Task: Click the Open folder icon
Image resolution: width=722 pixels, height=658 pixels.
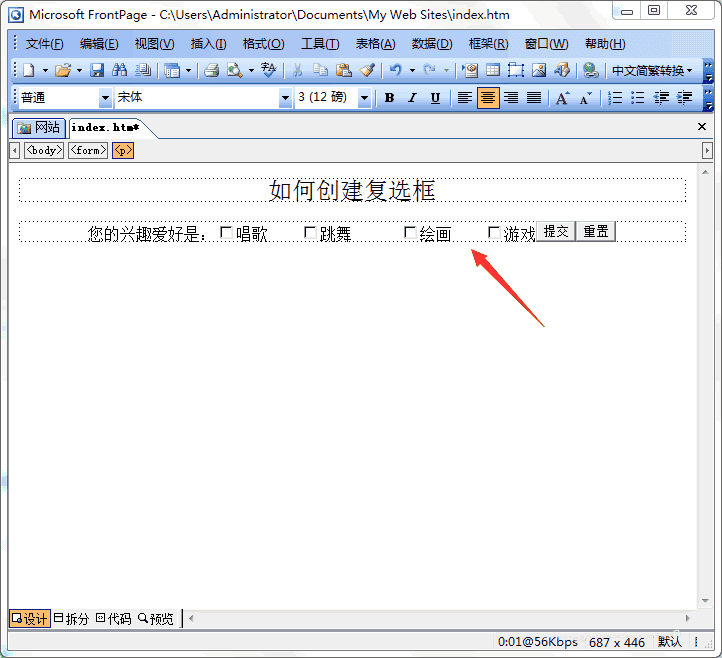Action: tap(63, 70)
